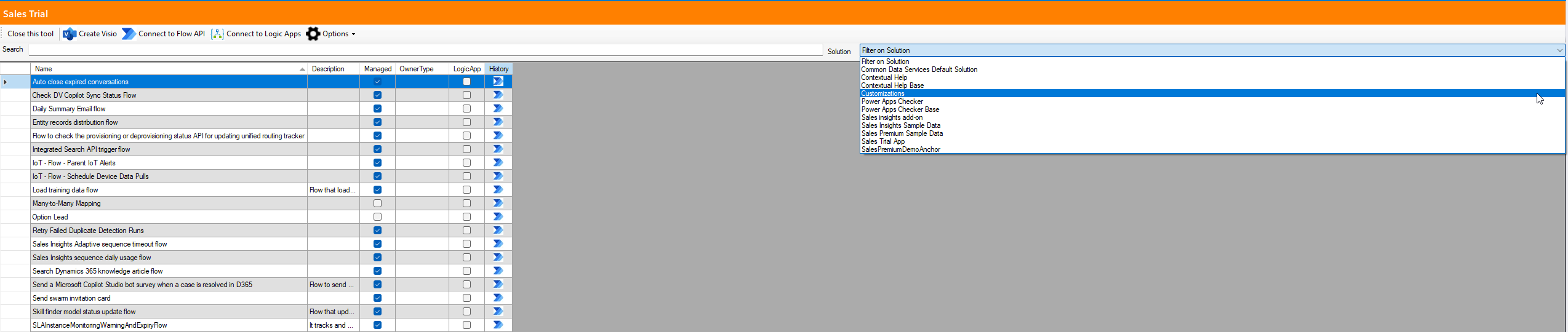The width and height of the screenshot is (1568, 332).
Task: Select Sales Insights Sample Data solution
Action: [x=1212, y=125]
